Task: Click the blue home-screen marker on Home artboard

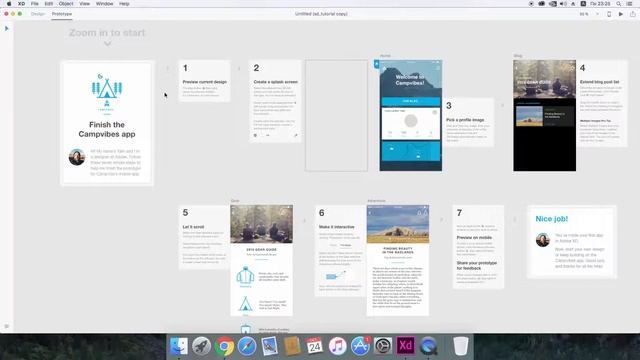Action: pos(376,64)
